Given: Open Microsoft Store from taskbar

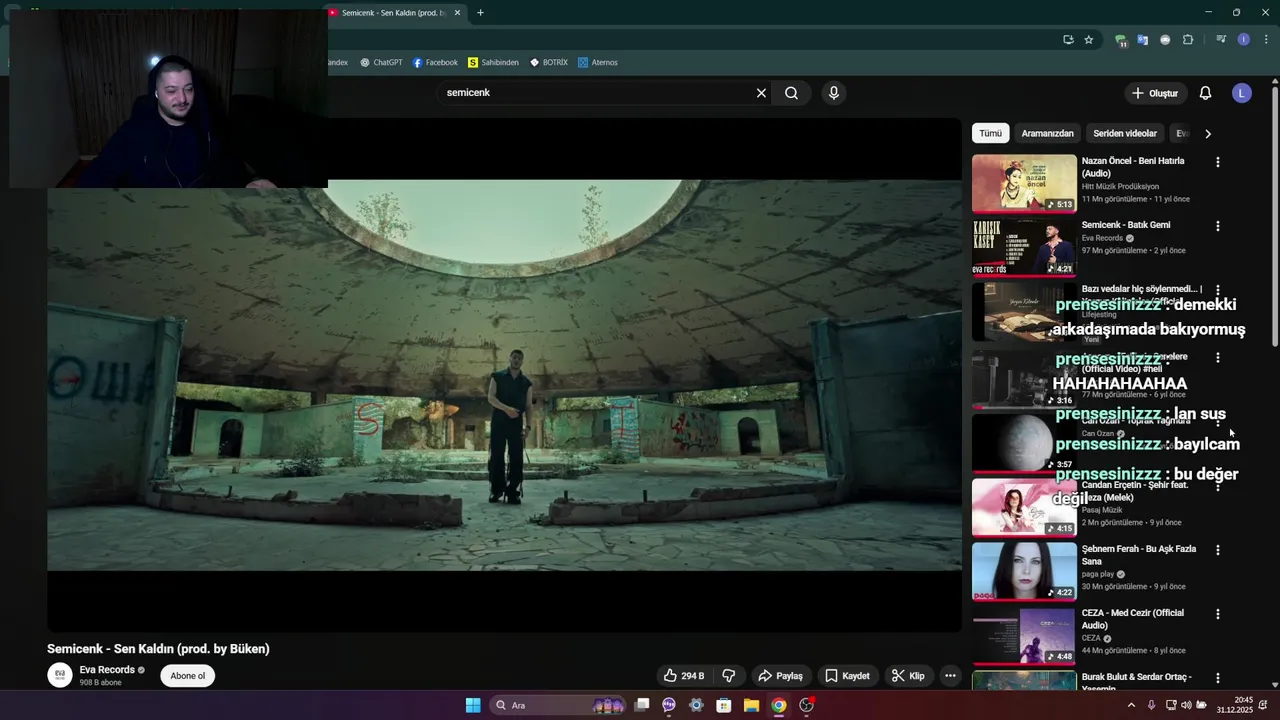Looking at the screenshot, I should pos(724,705).
